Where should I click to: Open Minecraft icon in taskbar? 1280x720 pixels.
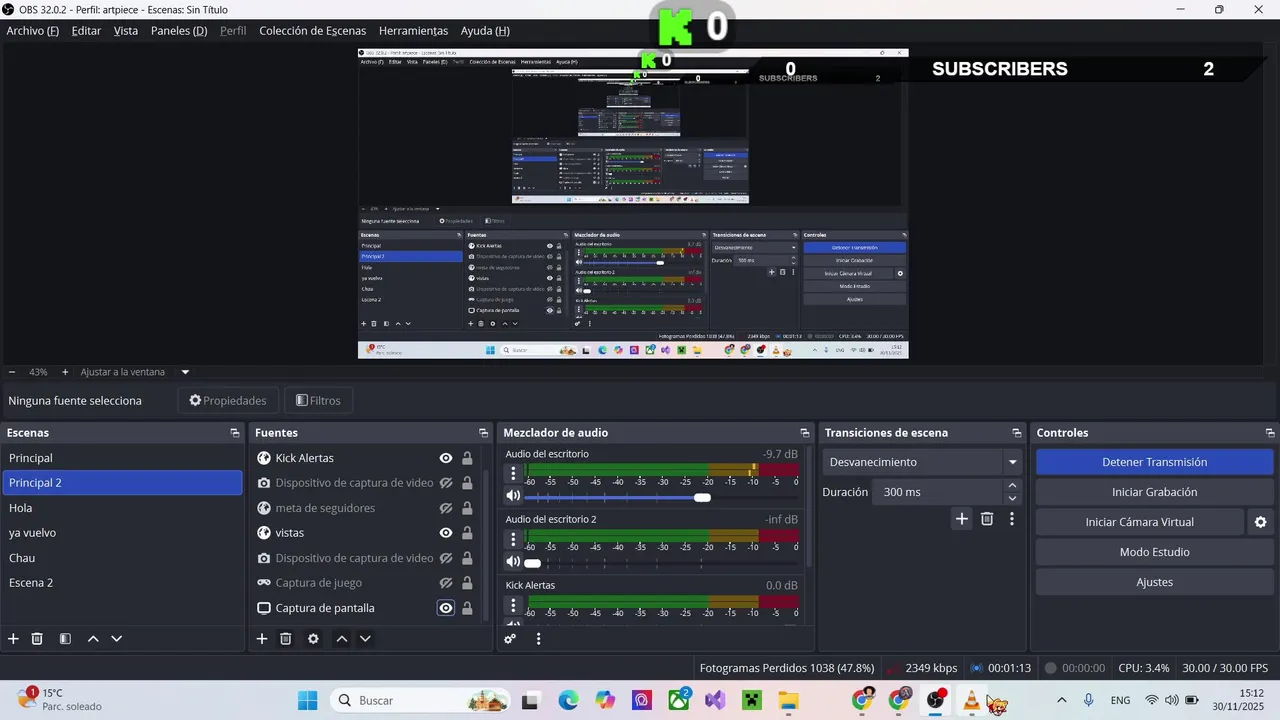point(751,700)
